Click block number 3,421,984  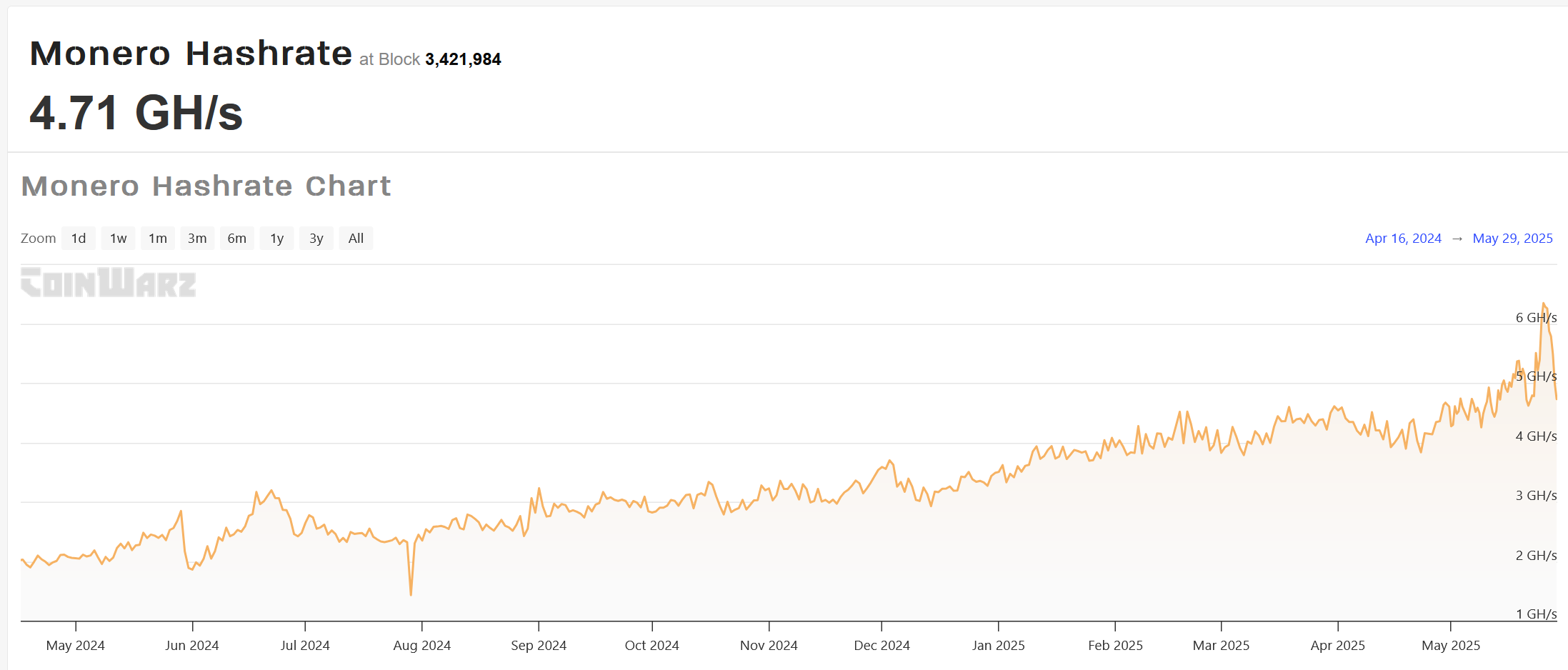tap(463, 59)
